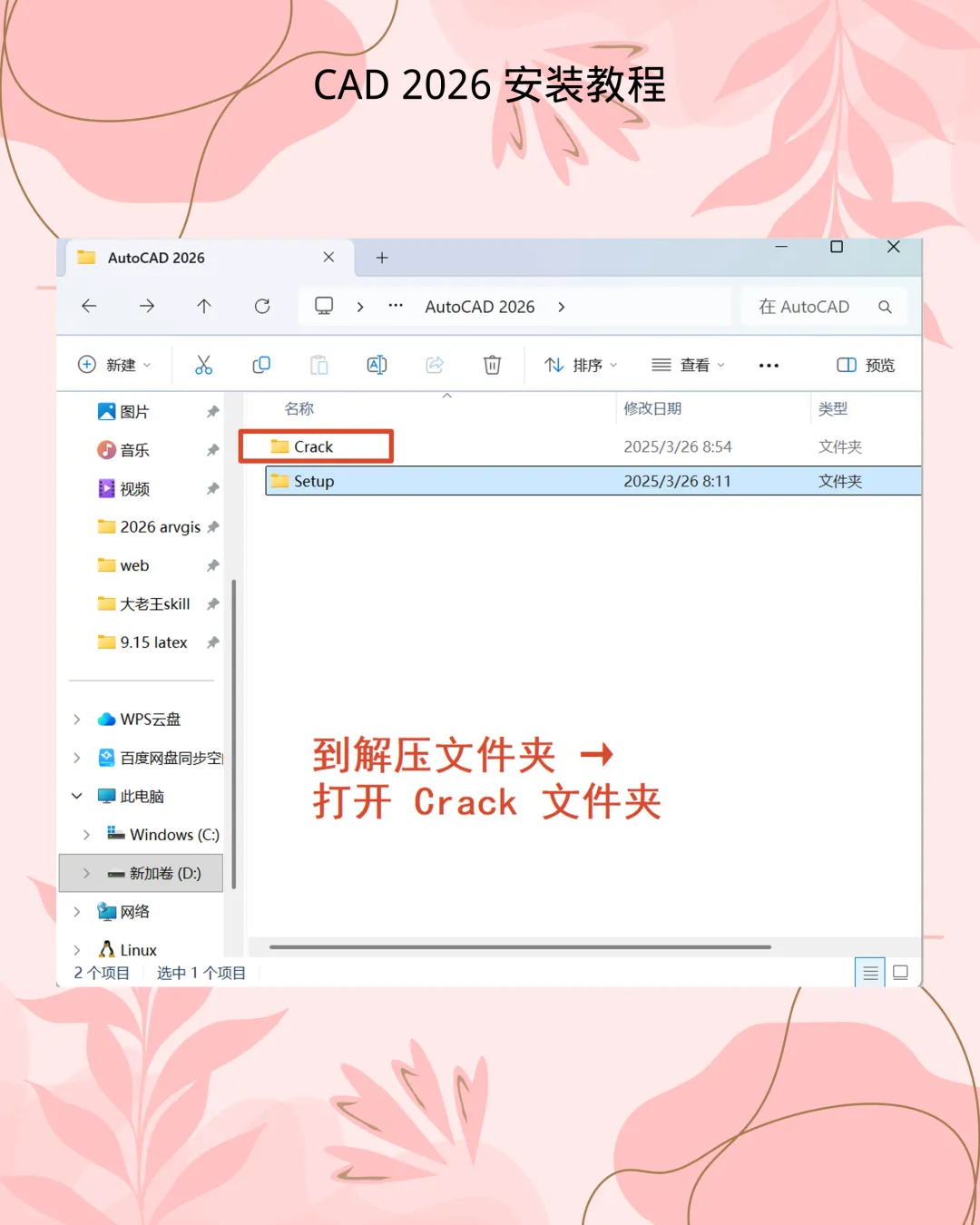
Task: Open the 排序 sort dropdown
Action: tap(581, 365)
